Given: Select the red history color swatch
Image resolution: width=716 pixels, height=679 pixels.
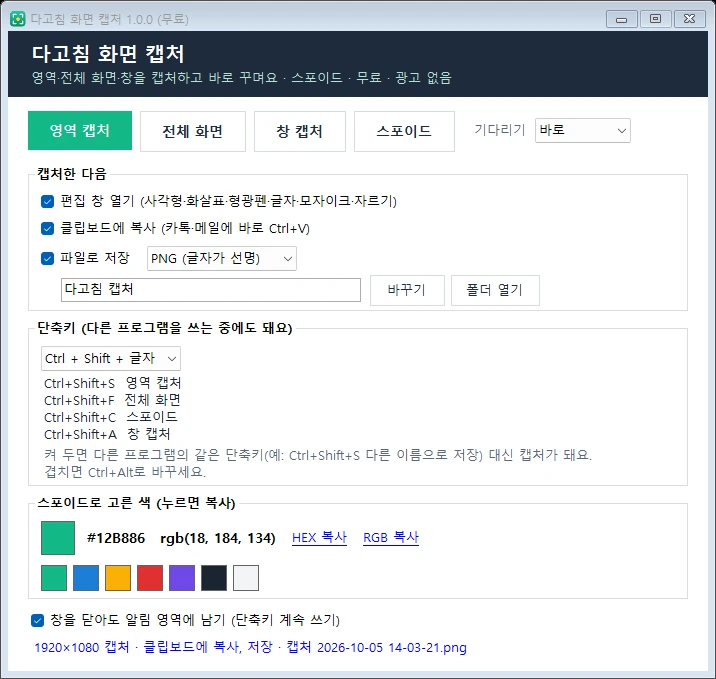Looking at the screenshot, I should coord(150,578).
